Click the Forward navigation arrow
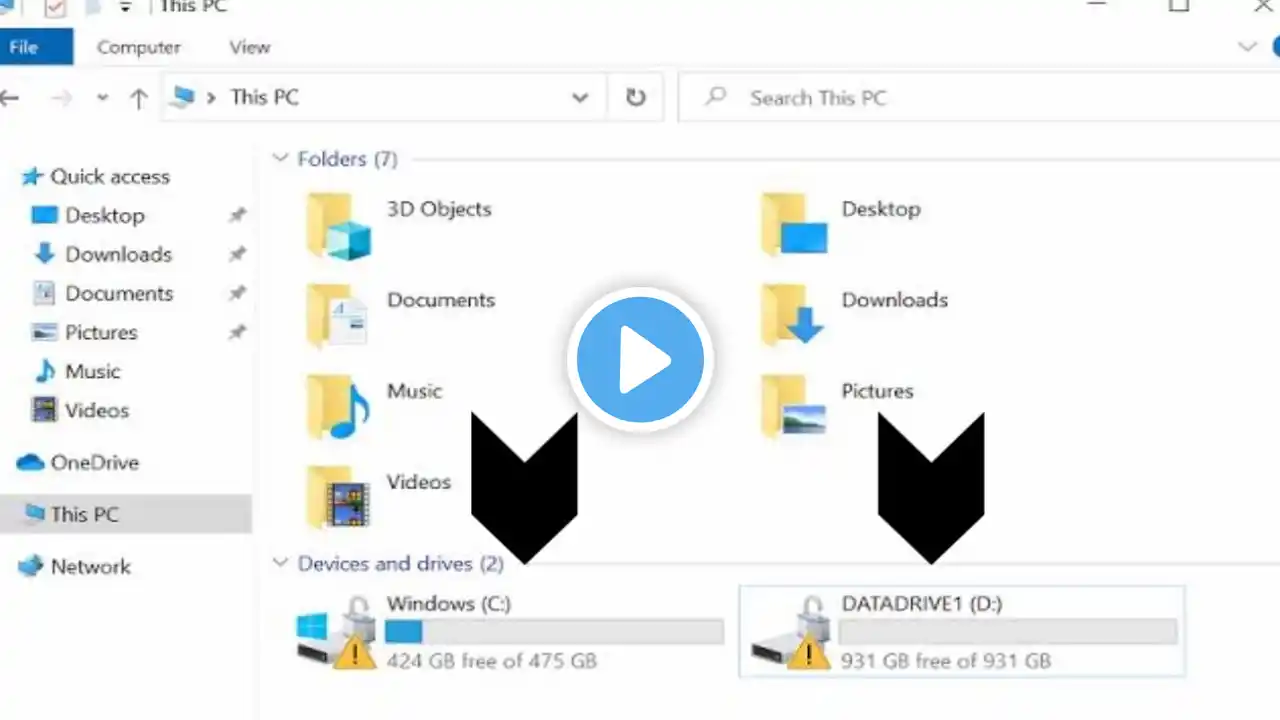This screenshot has height=720, width=1280. pyautogui.click(x=61, y=98)
